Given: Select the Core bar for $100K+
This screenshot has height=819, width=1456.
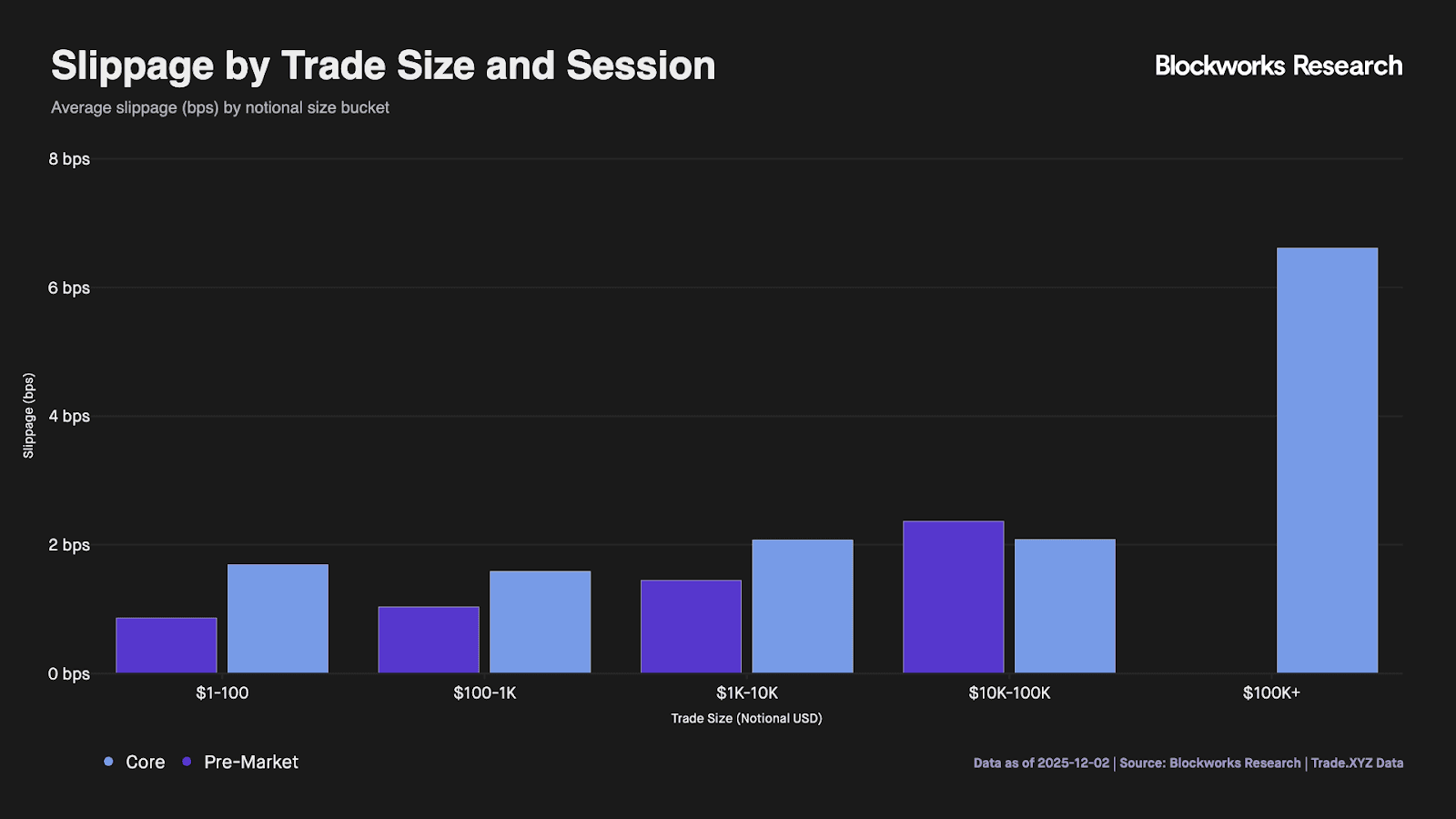Looking at the screenshot, I should click(x=1327, y=460).
